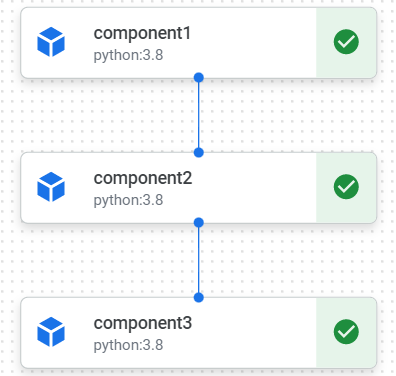The height and width of the screenshot is (376, 396).
Task: Click component2's green success checkmark
Action: pos(346,187)
